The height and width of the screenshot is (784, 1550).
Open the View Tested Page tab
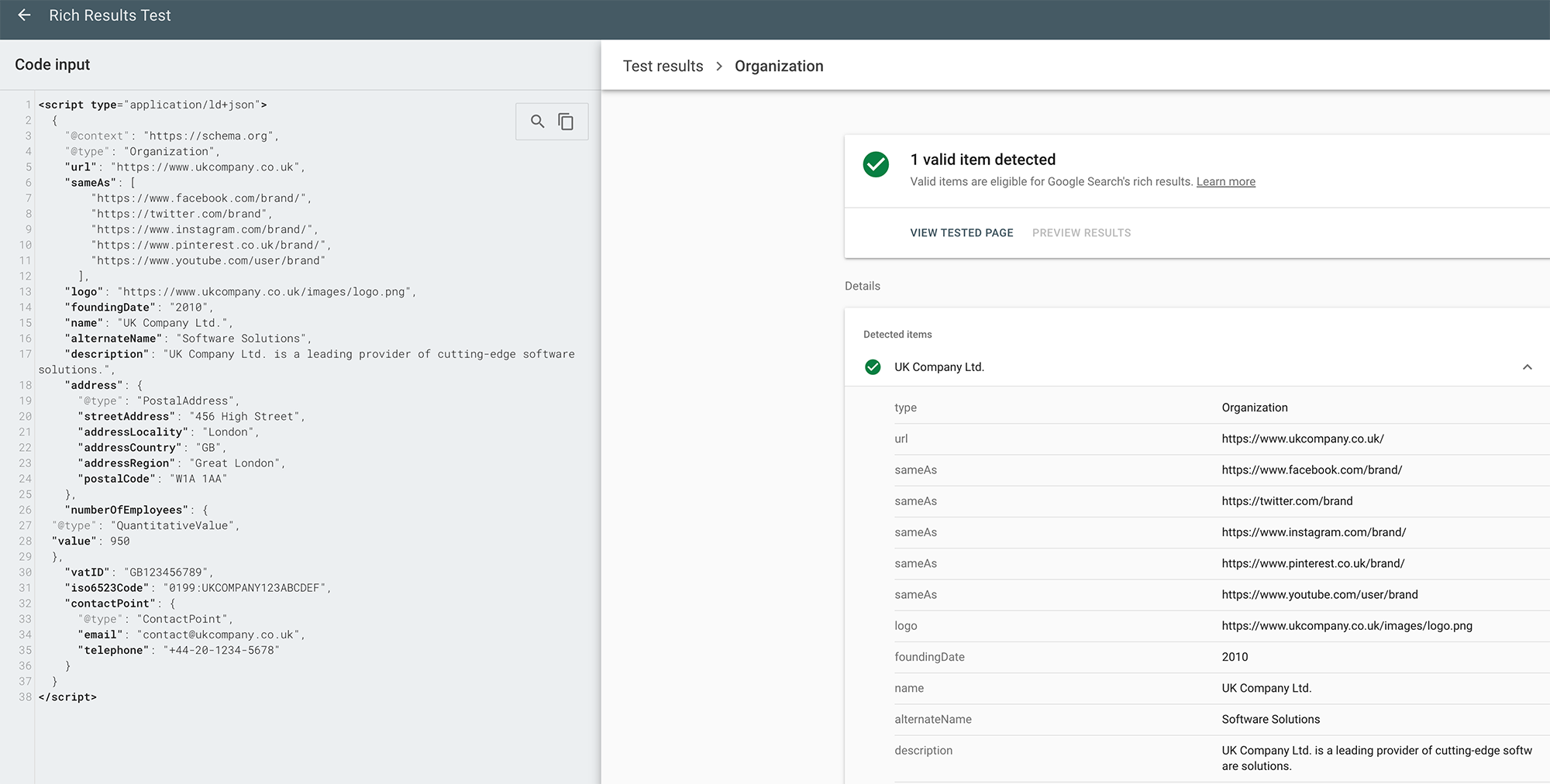(x=961, y=232)
